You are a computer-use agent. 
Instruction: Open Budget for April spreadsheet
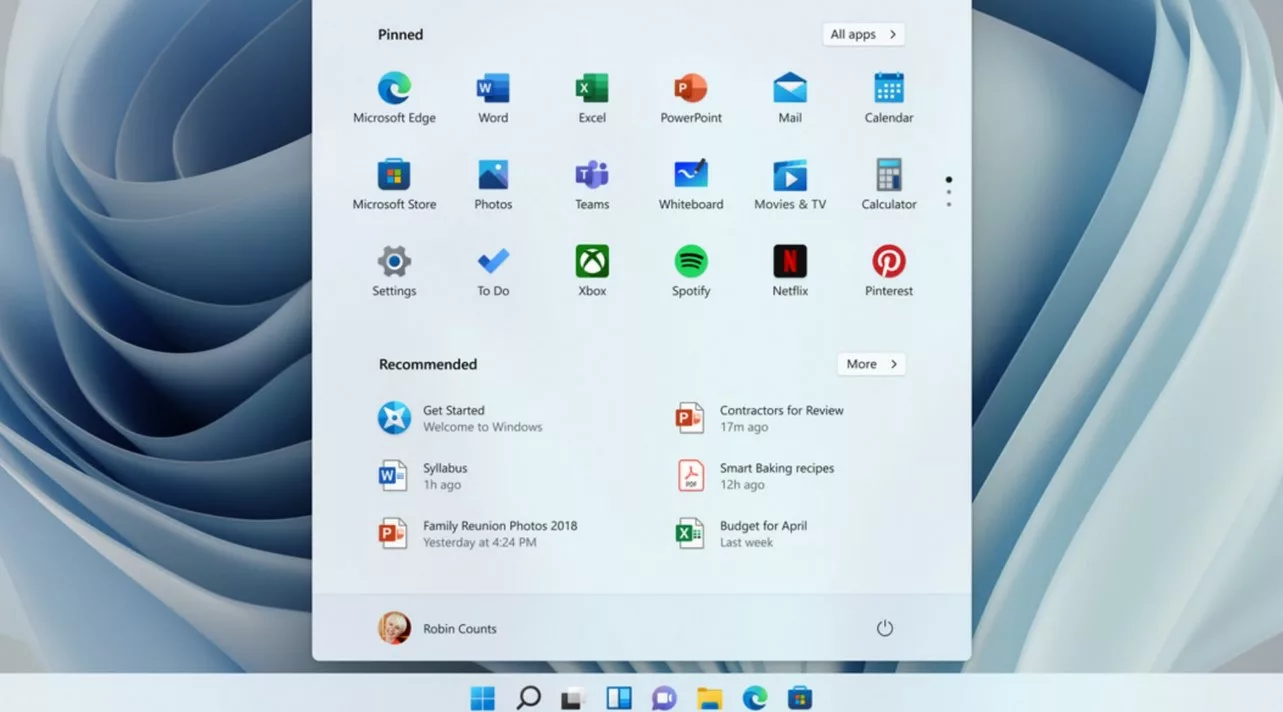click(x=740, y=533)
